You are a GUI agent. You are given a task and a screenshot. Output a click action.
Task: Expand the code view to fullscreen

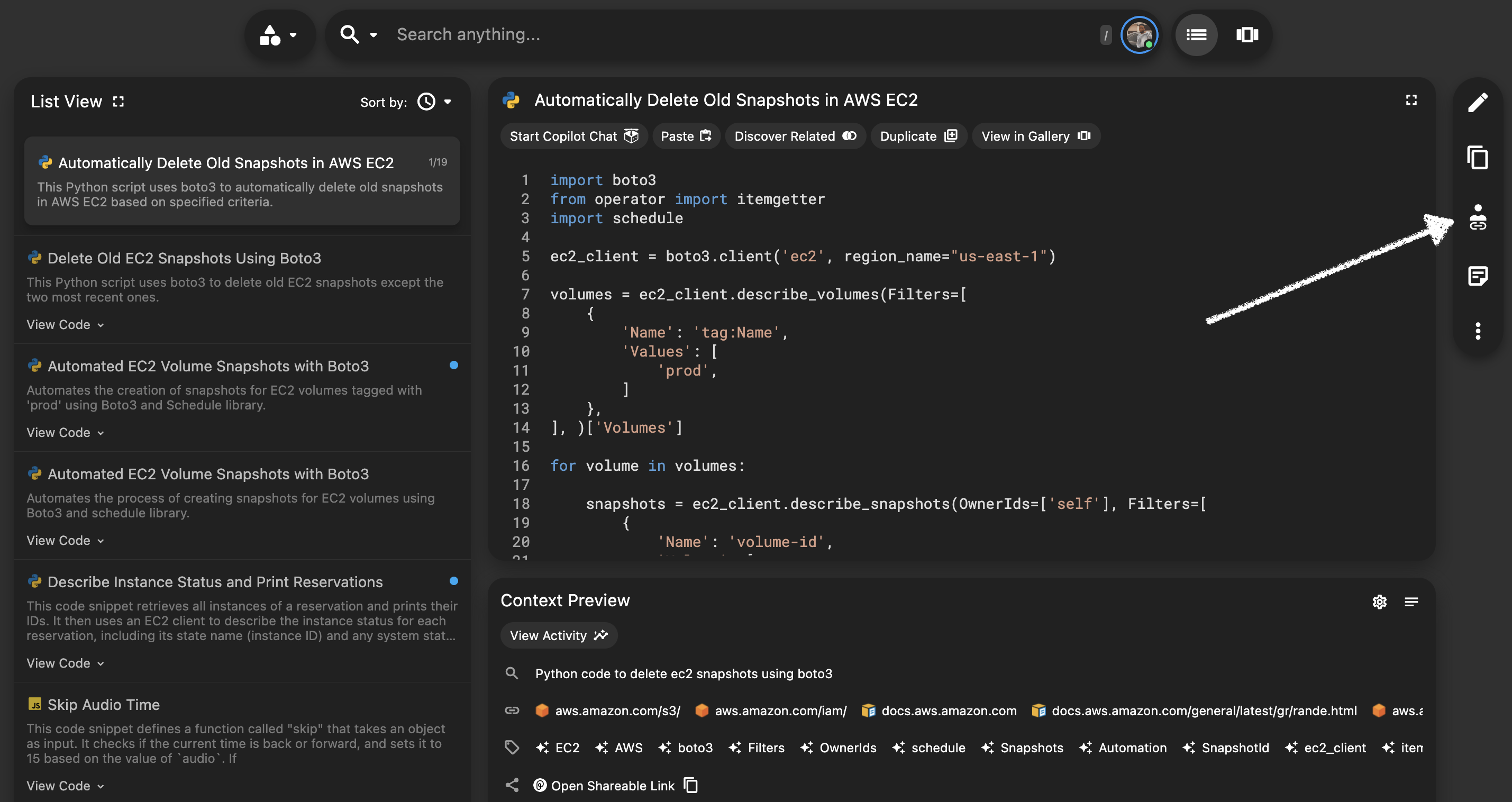click(x=1411, y=101)
